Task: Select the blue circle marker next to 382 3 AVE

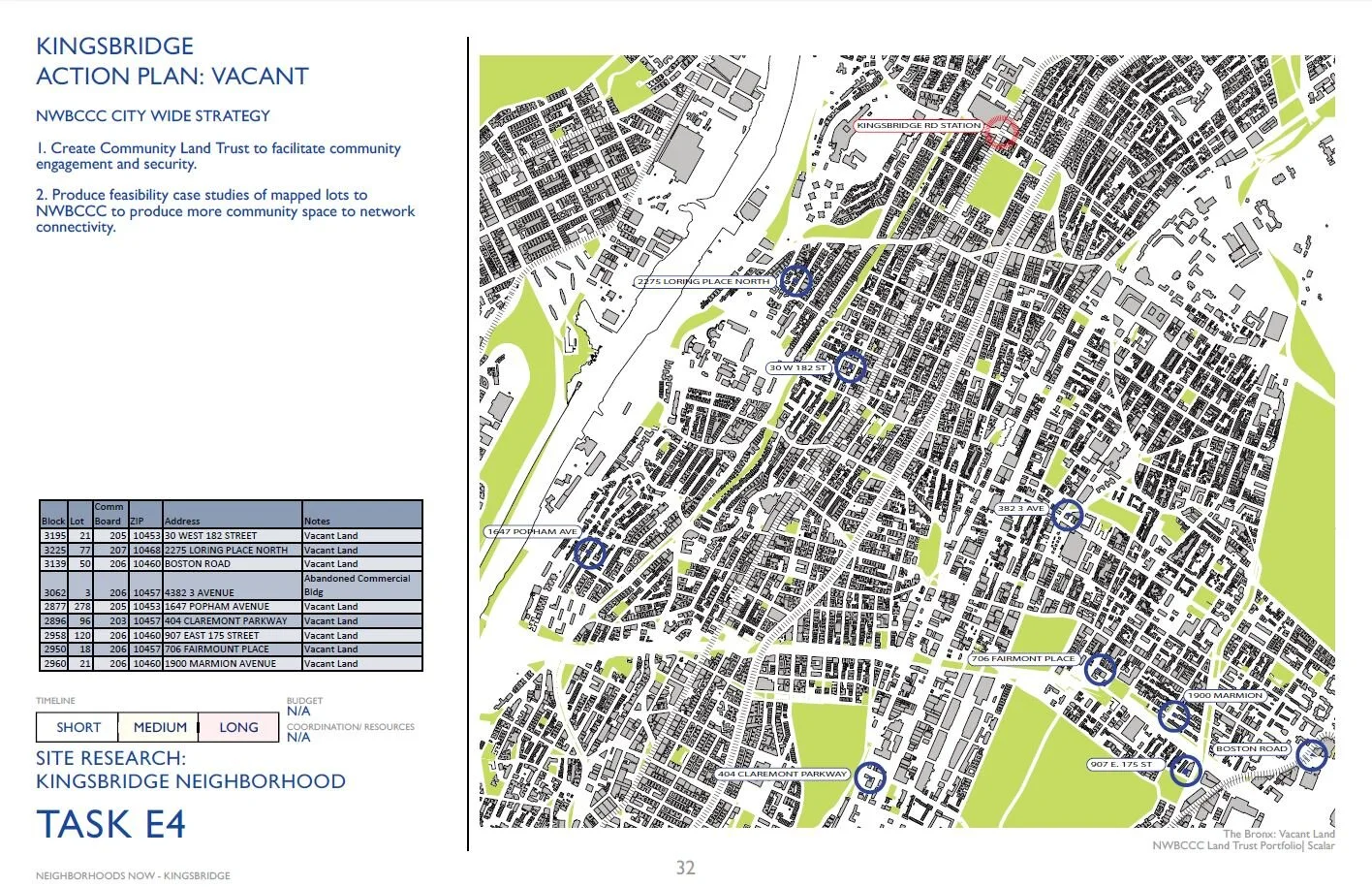Action: point(1067,515)
